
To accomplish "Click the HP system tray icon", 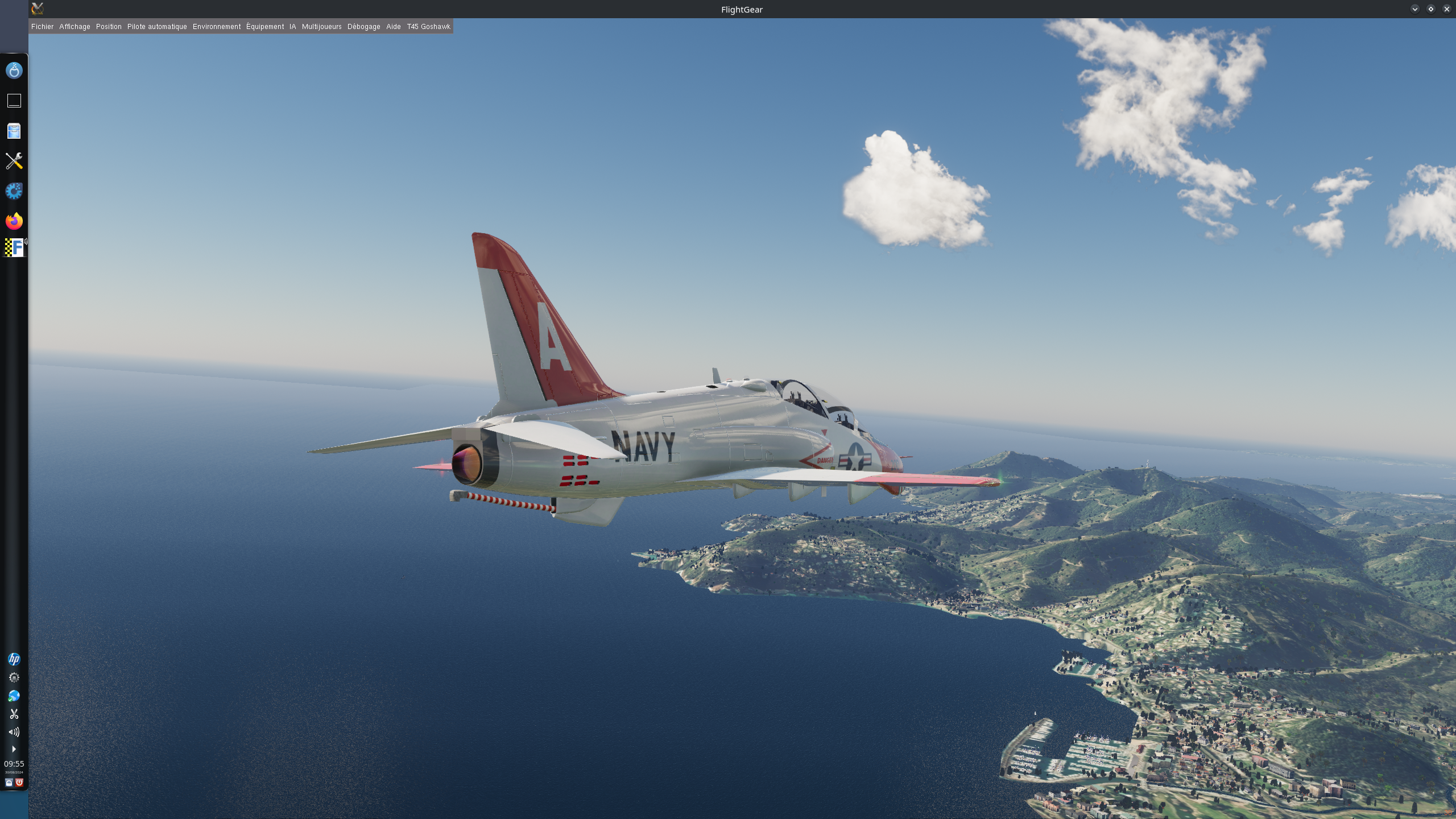I will tap(14, 659).
